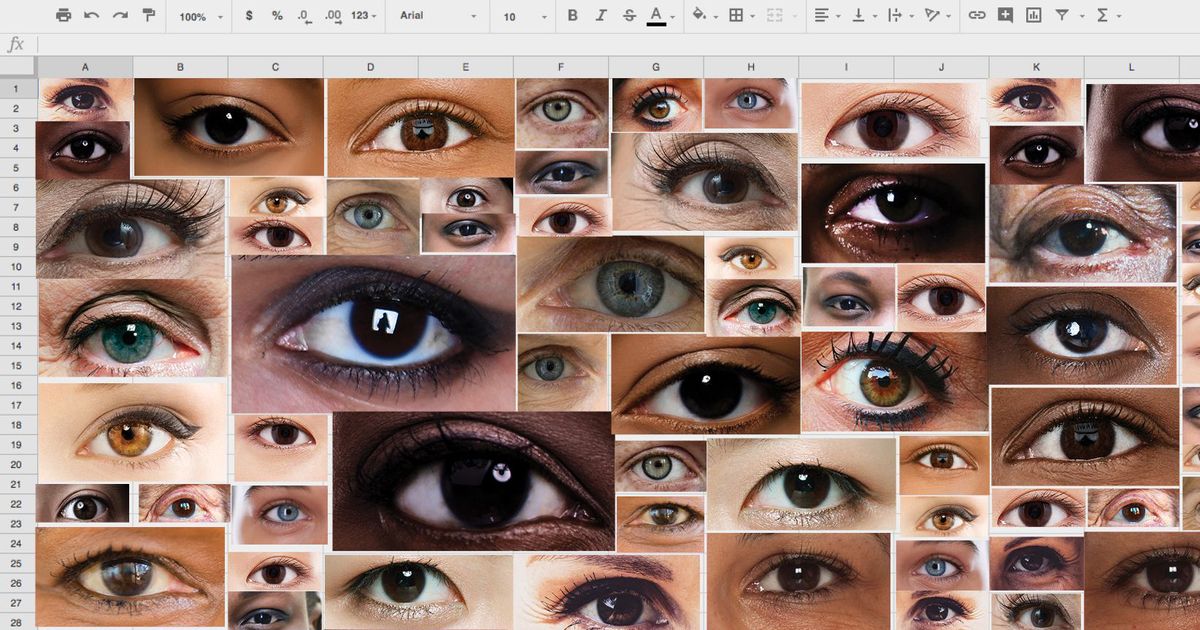Format cells as percent
The width and height of the screenshot is (1200, 630).
click(277, 16)
